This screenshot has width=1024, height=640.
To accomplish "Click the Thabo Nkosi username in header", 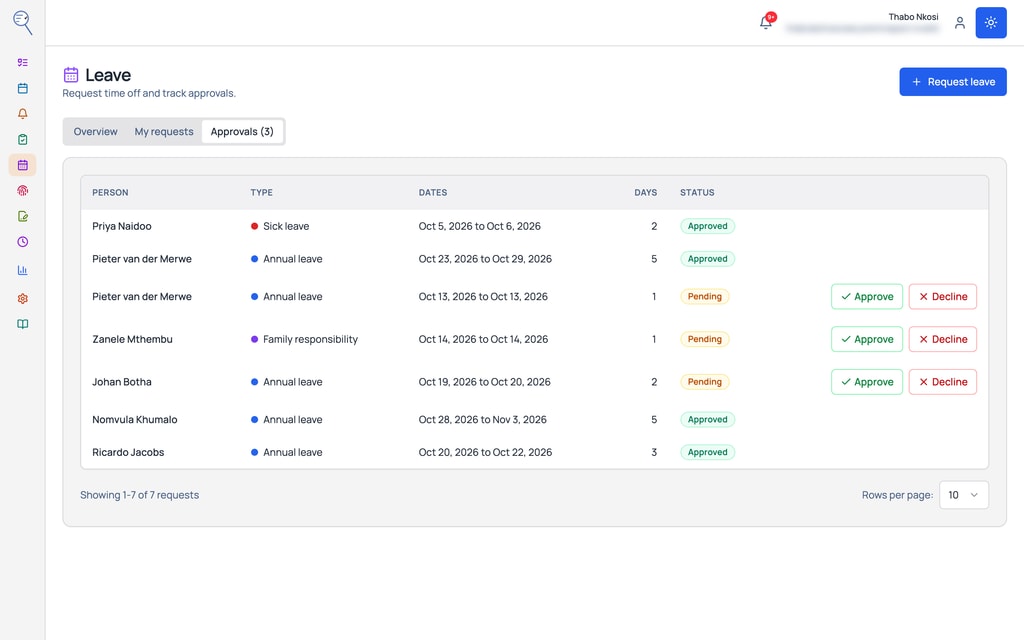I will coord(913,17).
